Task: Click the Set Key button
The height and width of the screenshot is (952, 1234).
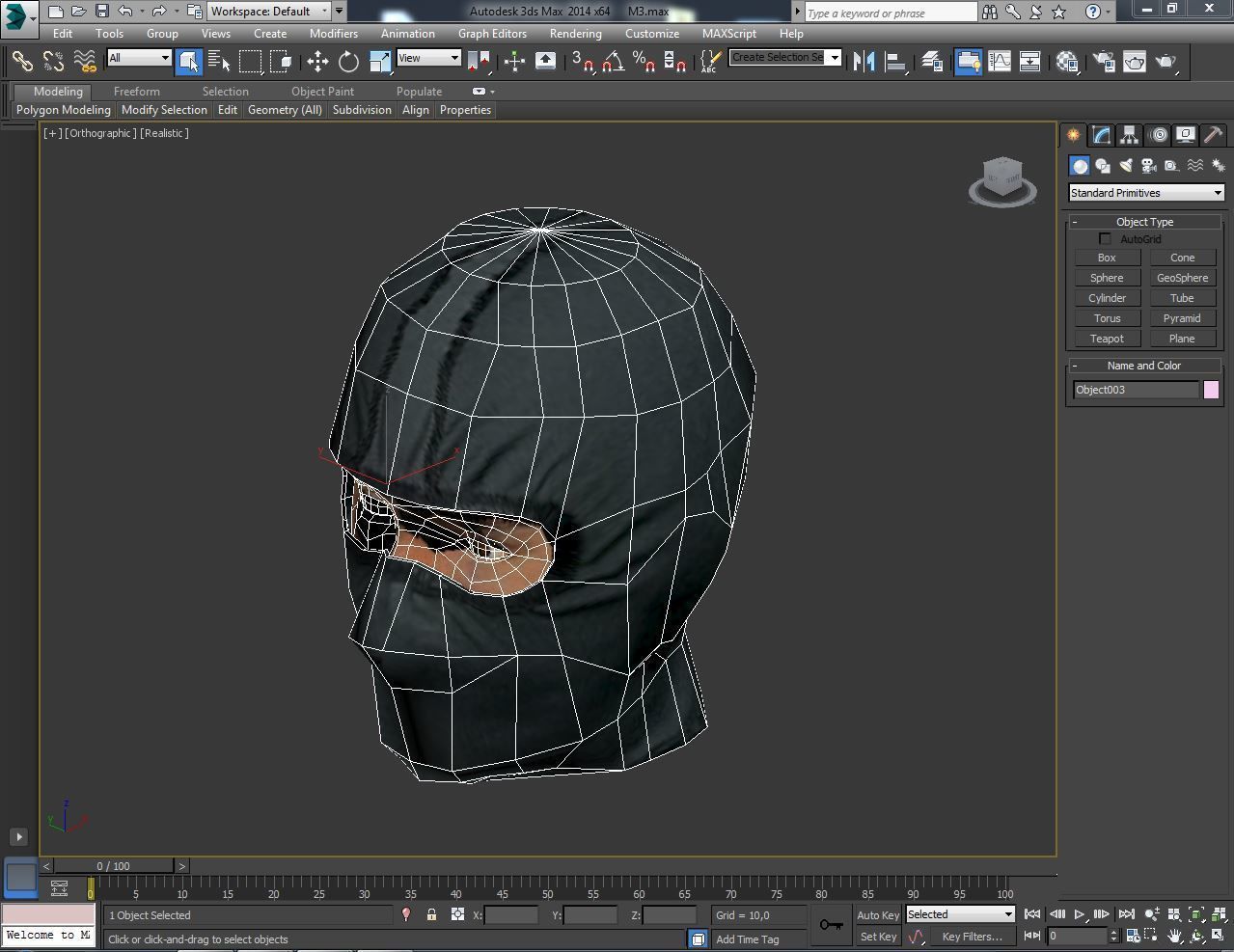Action: pyautogui.click(x=878, y=937)
